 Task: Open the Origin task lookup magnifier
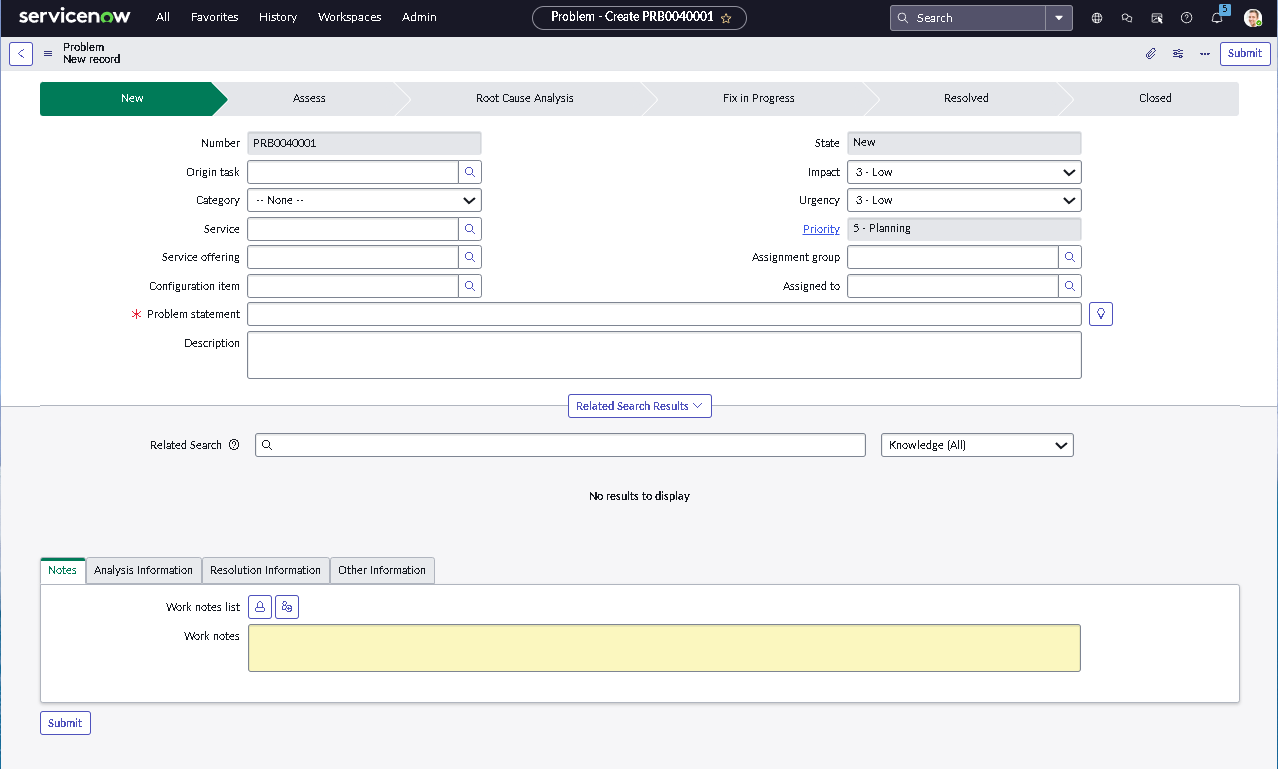tap(469, 171)
